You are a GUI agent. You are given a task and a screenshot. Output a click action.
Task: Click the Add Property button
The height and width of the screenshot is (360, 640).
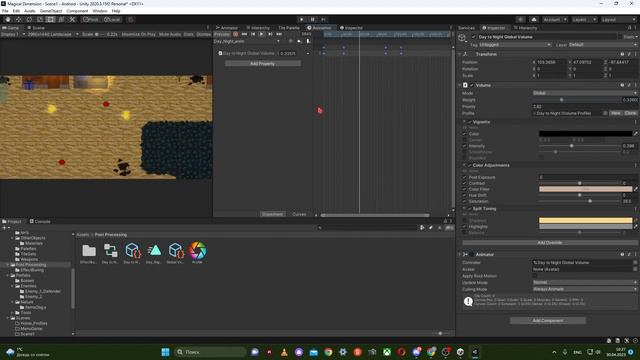click(262, 64)
